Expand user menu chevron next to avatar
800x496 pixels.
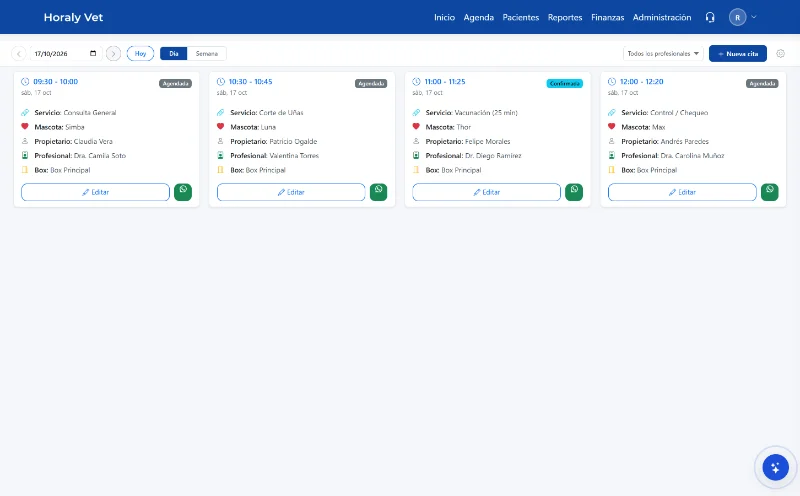[754, 17]
